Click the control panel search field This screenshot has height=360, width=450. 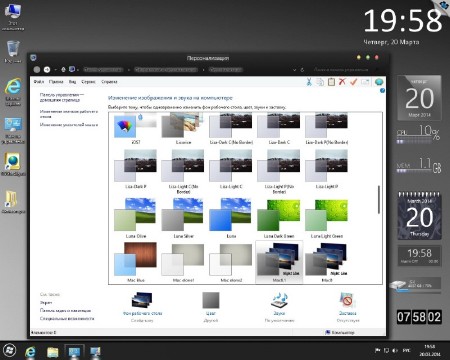pos(343,70)
